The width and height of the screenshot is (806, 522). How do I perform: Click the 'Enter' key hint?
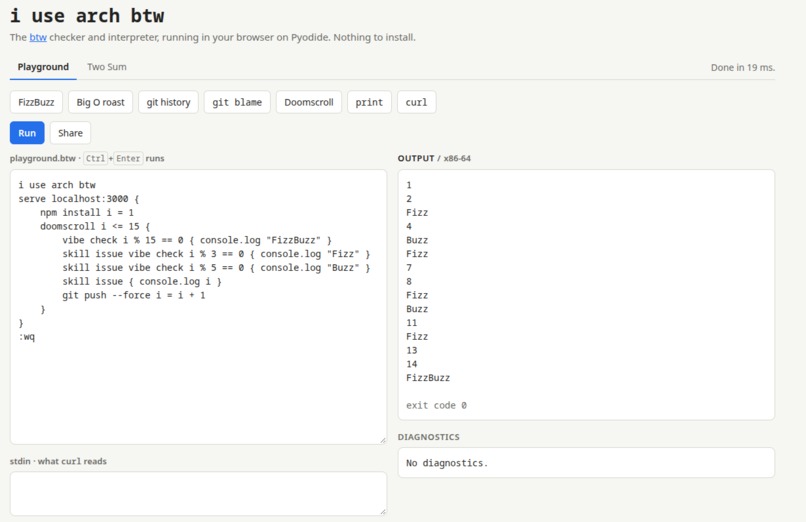point(128,158)
